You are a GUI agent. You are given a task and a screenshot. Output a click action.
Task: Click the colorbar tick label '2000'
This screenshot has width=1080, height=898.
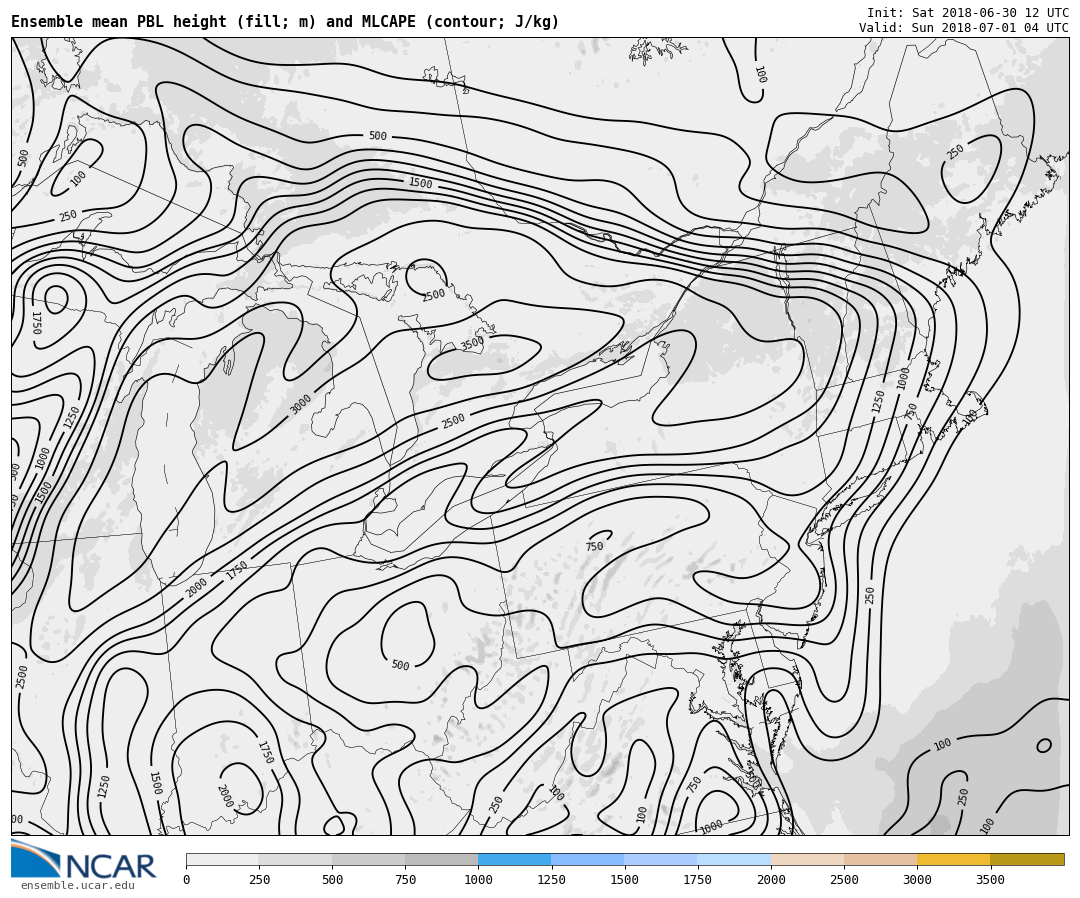(771, 879)
